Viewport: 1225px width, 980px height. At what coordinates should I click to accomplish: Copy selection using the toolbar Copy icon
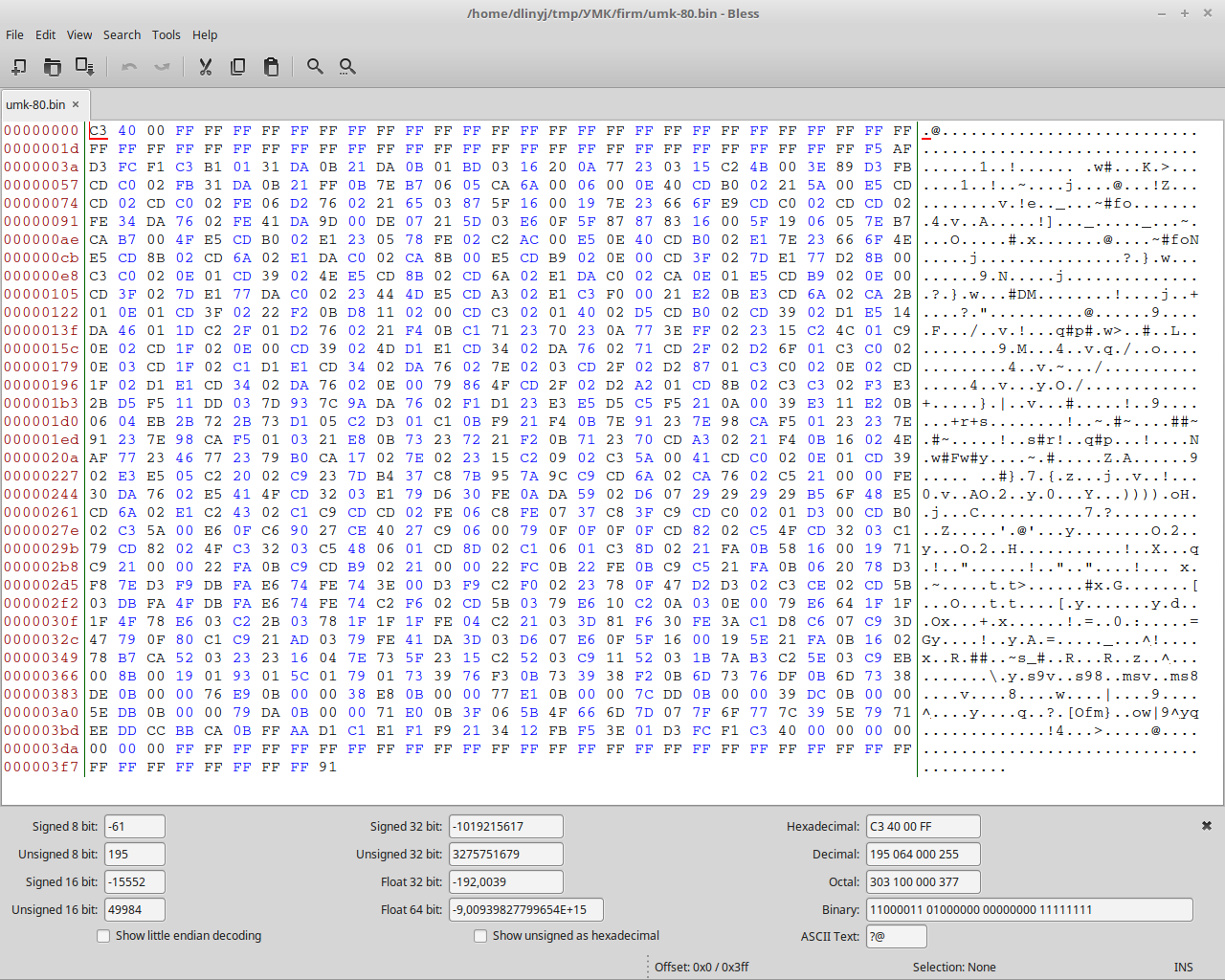(237, 66)
